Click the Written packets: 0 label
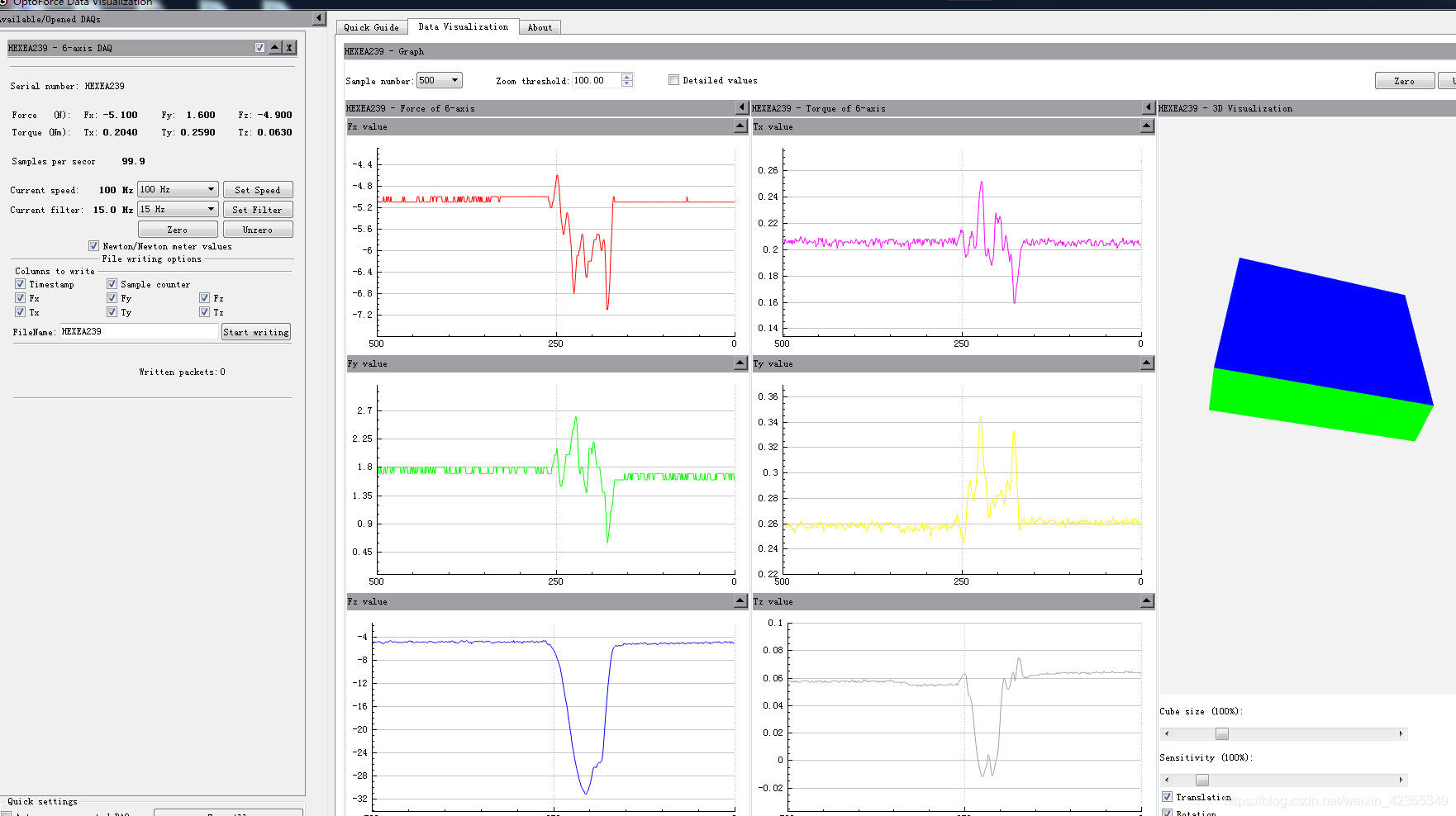This screenshot has width=1456, height=816. 182,372
